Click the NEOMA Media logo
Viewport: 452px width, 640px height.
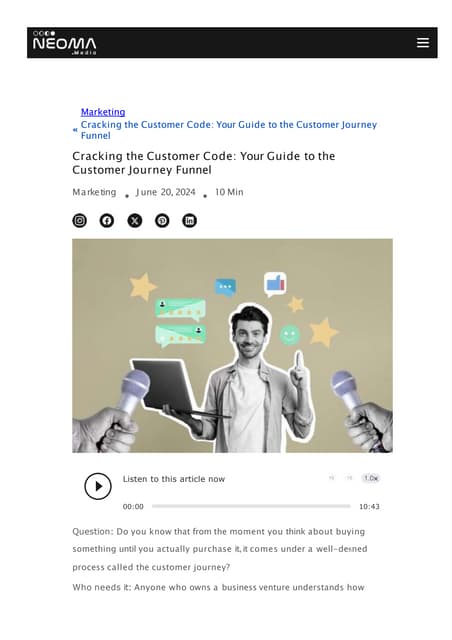[65, 43]
